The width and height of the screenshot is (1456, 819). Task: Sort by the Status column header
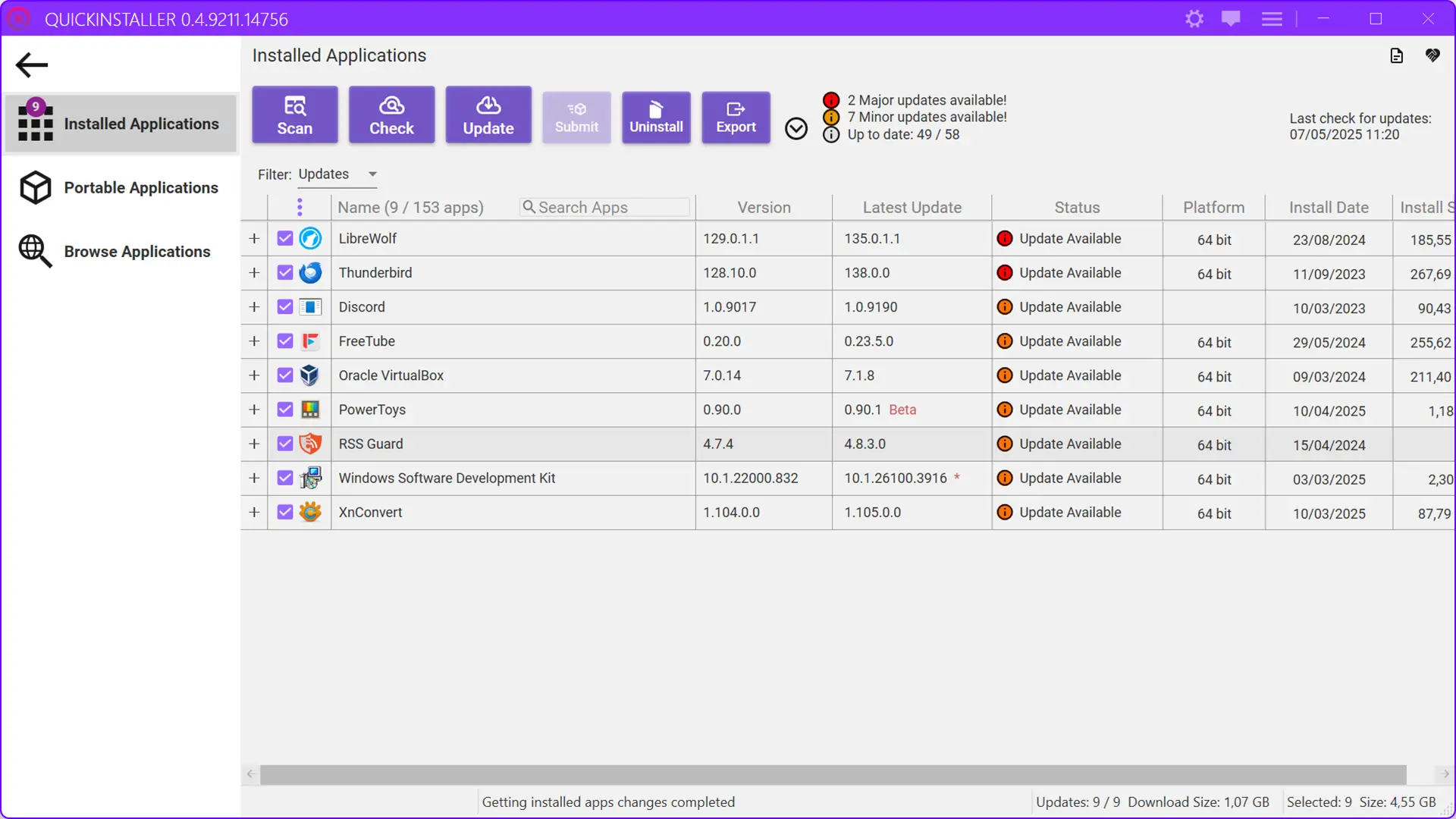1077,207
